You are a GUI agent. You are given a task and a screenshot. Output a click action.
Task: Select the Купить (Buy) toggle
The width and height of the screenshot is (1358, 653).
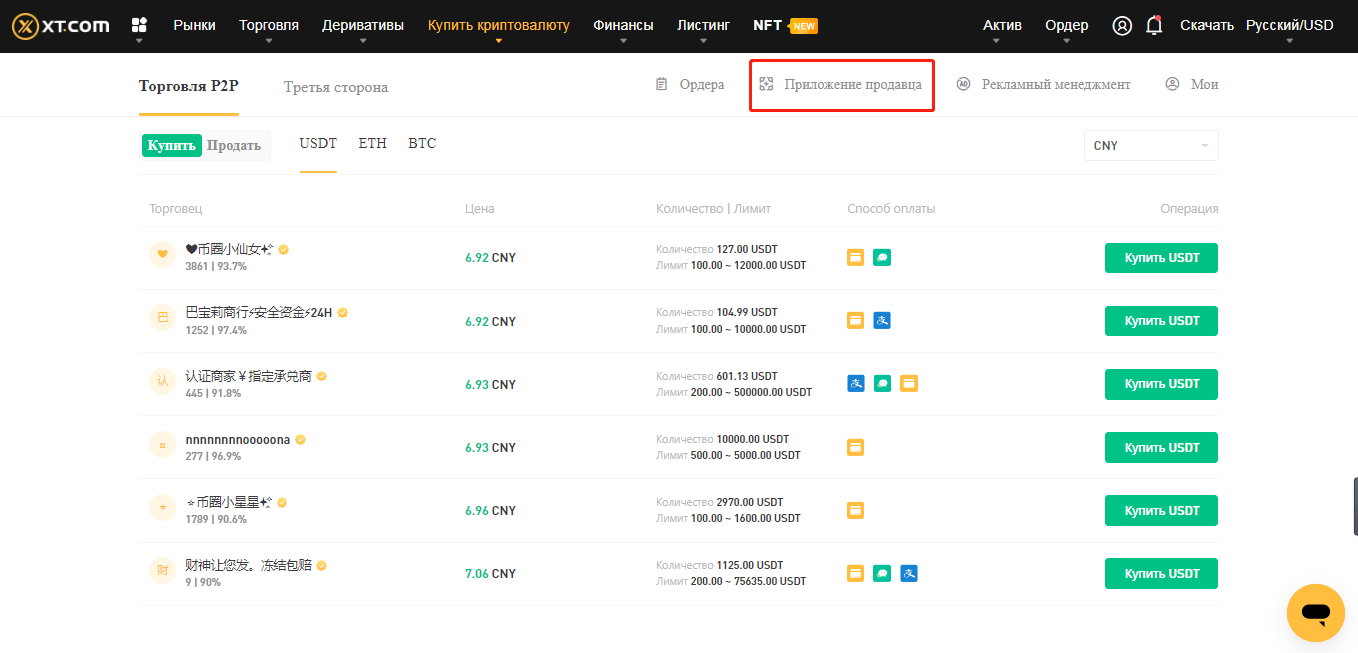click(x=172, y=145)
